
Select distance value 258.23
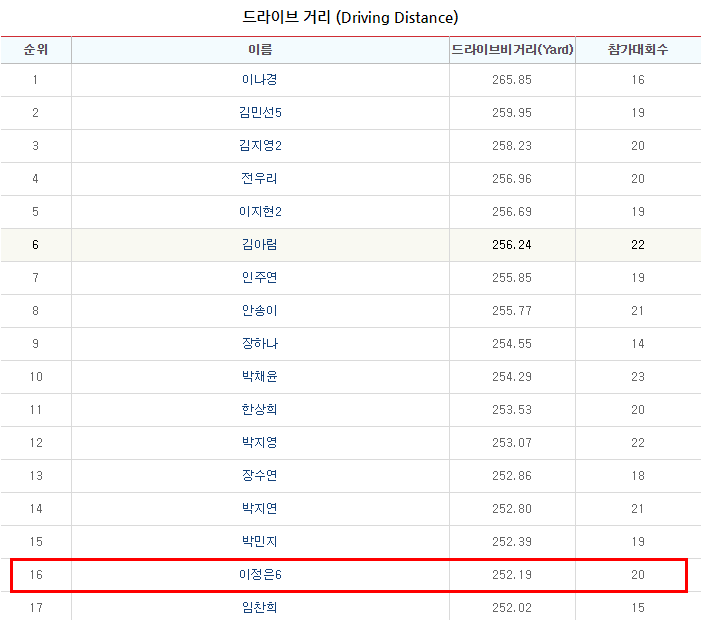pos(512,146)
